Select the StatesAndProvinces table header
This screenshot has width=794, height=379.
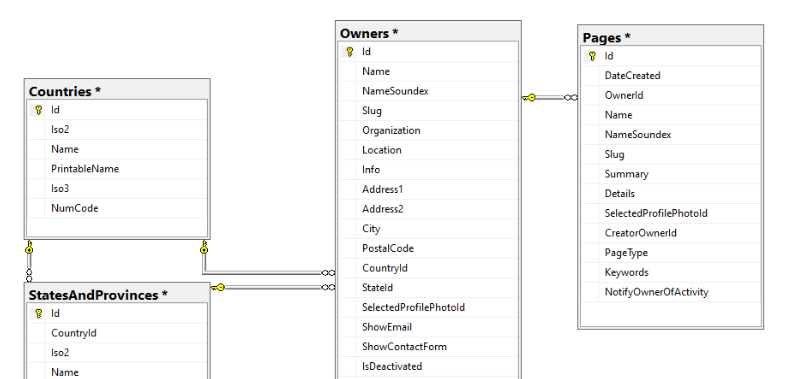tap(117, 295)
